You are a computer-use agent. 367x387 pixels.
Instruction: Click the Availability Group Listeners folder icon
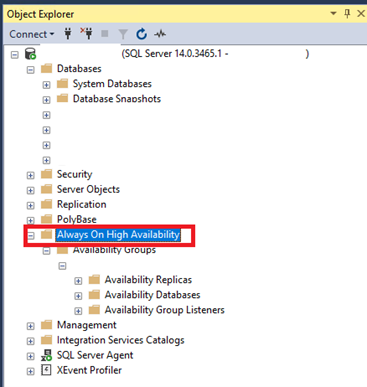(x=94, y=310)
